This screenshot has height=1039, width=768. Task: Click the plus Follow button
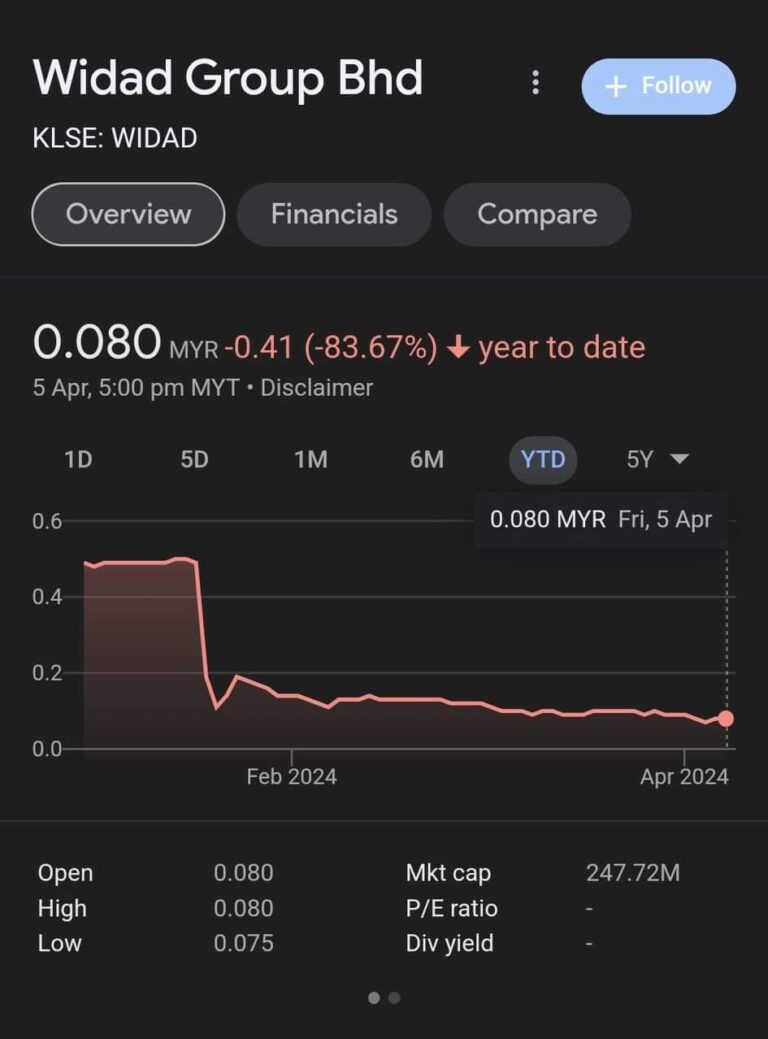(x=658, y=87)
